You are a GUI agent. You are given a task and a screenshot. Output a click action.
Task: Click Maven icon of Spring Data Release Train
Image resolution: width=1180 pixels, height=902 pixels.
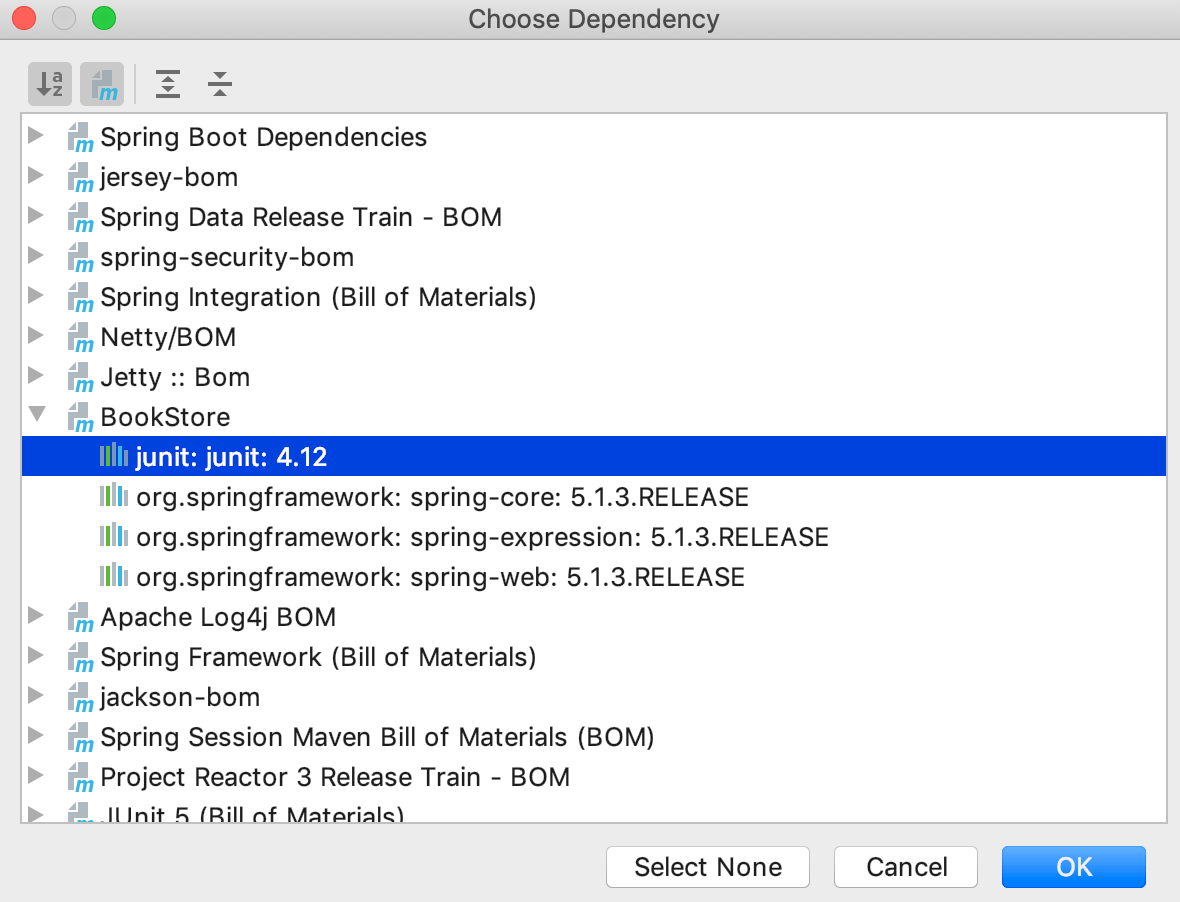pos(80,217)
